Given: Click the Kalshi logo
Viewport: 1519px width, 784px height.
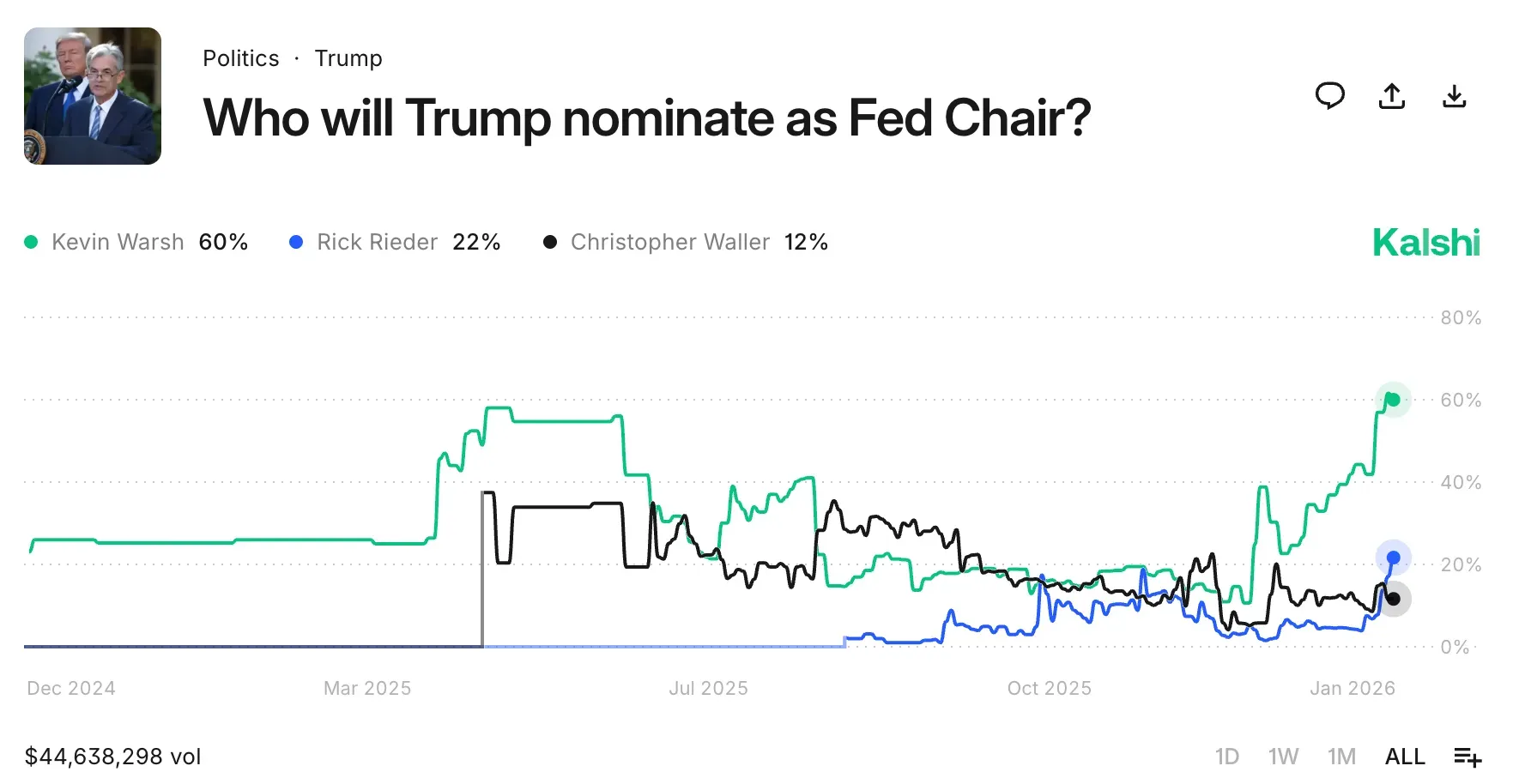Looking at the screenshot, I should (1426, 242).
